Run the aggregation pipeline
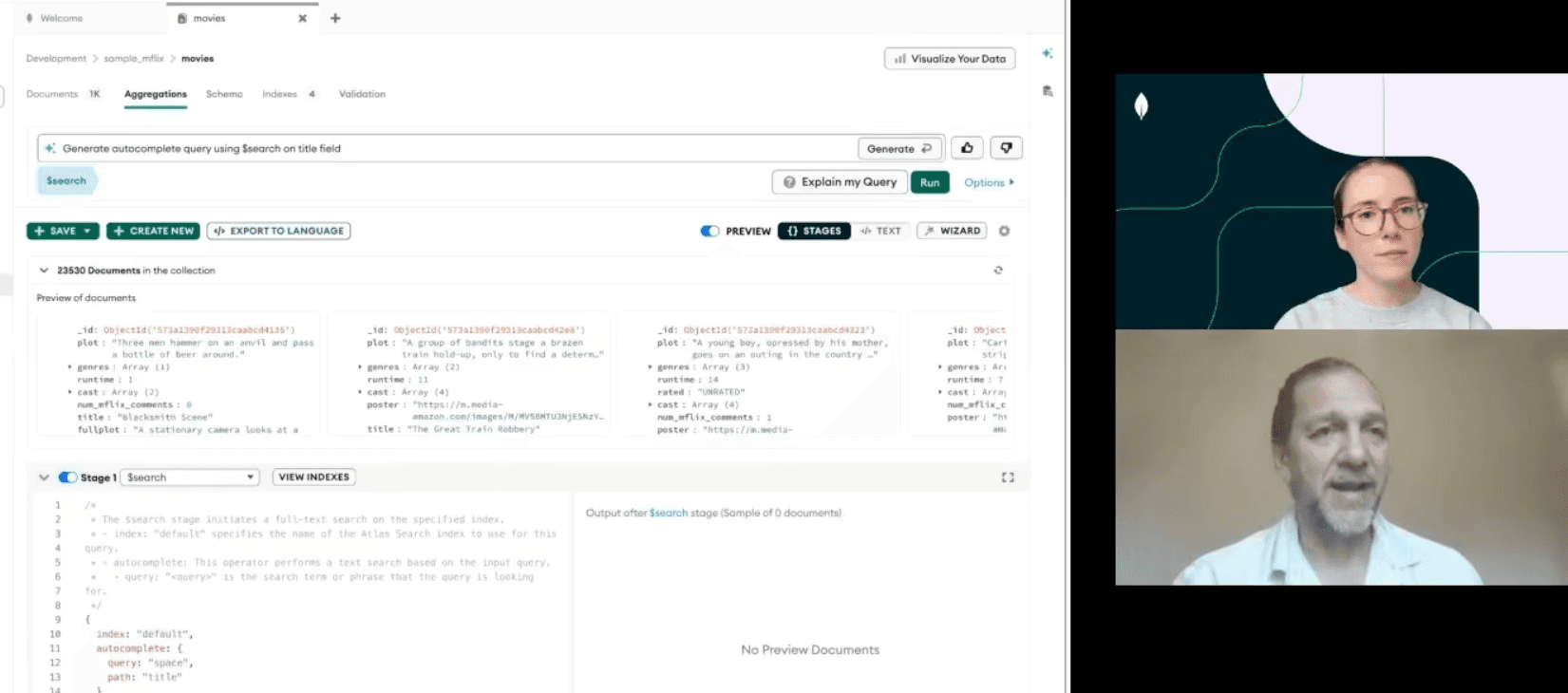This screenshot has height=693, width=1568. [930, 182]
